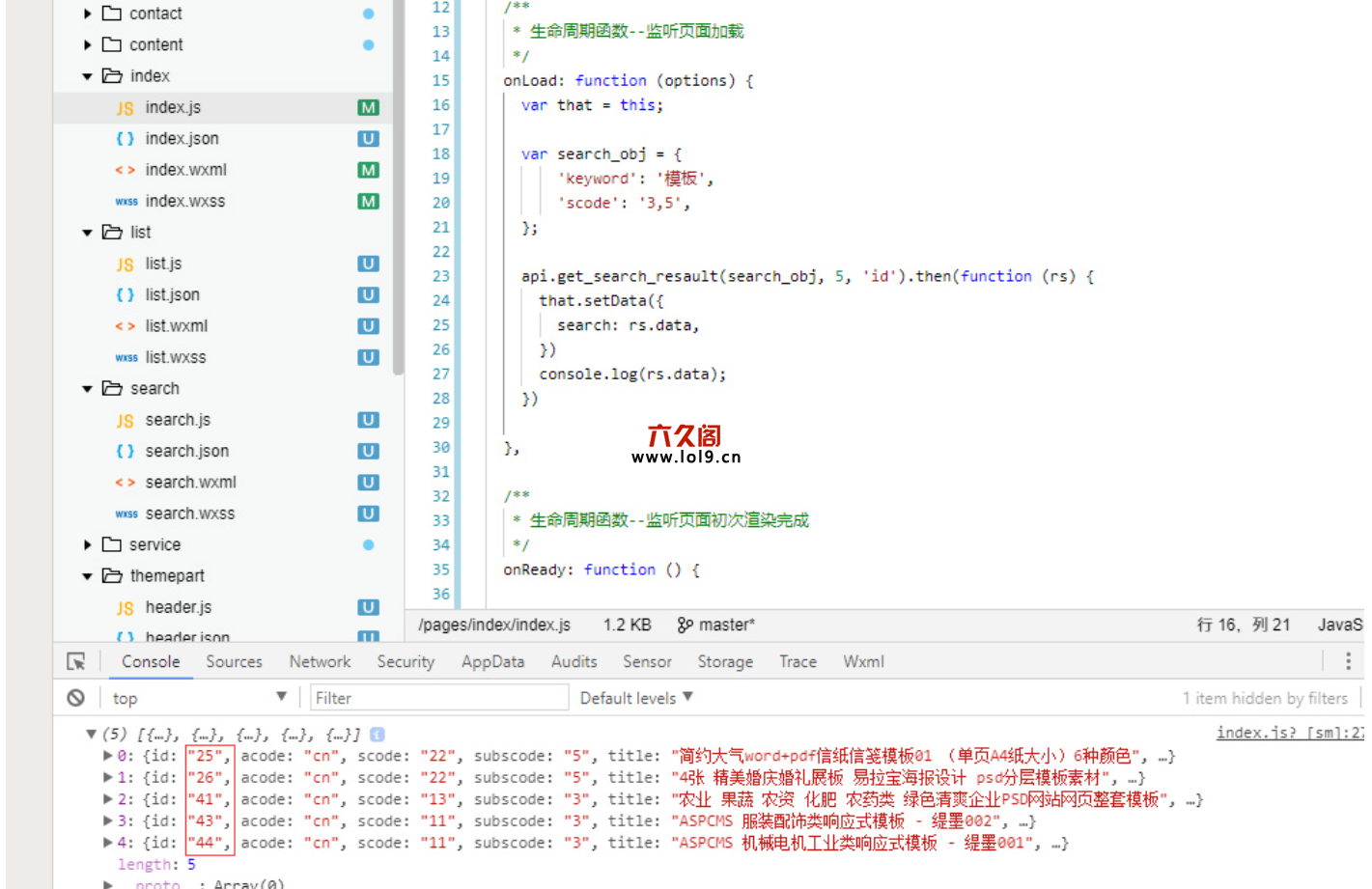Viewport: 1372px width, 889px height.
Task: Click the JS icon beside list.js
Action: [x=126, y=264]
